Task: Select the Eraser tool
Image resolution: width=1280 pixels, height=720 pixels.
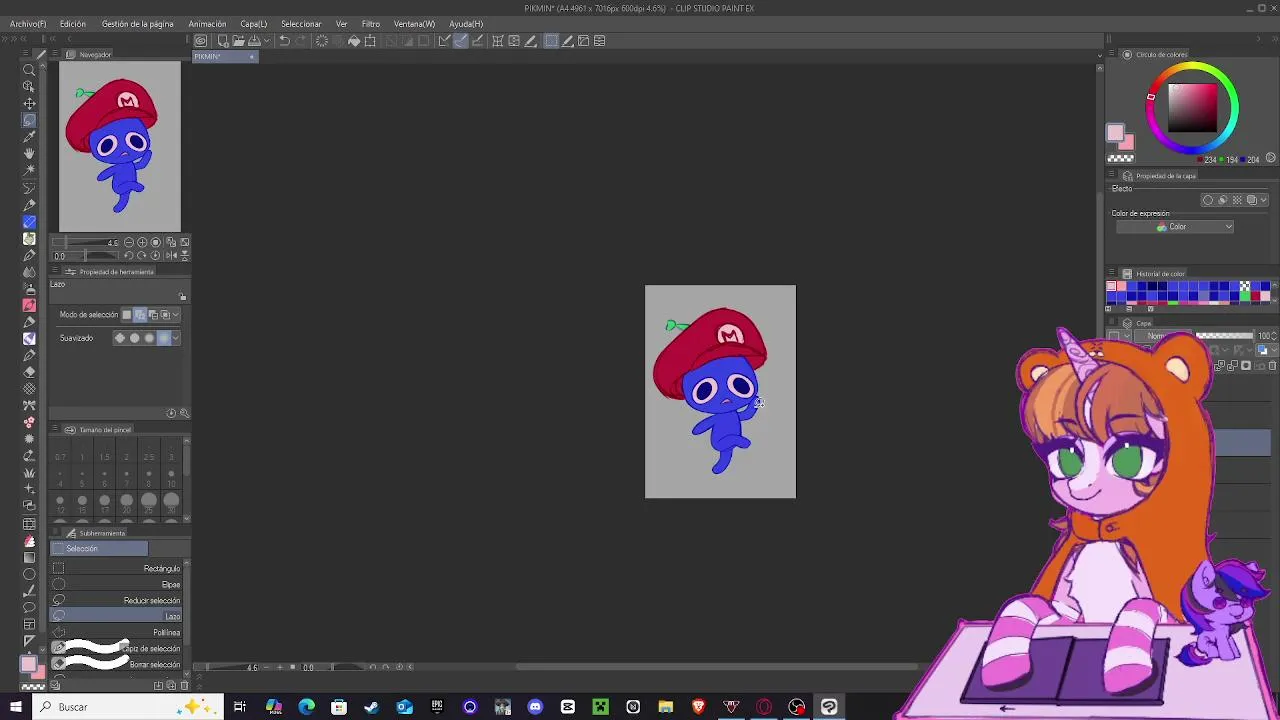Action: (x=29, y=372)
